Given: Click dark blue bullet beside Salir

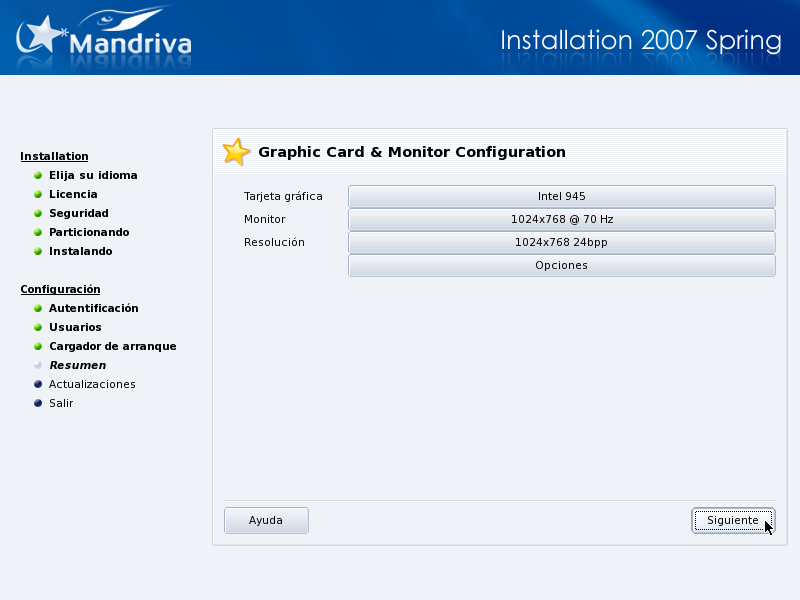Looking at the screenshot, I should (38, 404).
